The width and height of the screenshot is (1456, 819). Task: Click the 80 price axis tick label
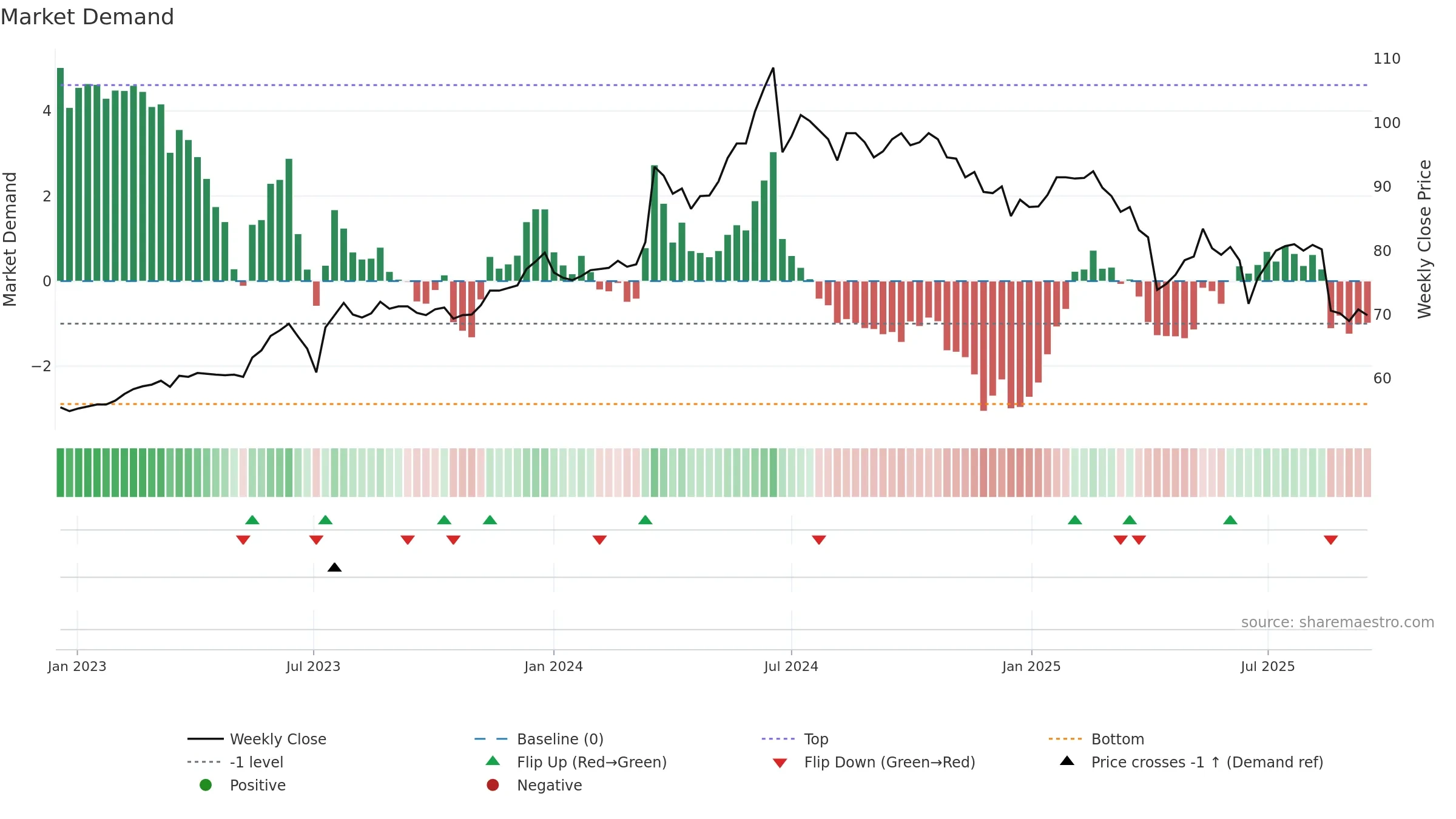point(1382,251)
